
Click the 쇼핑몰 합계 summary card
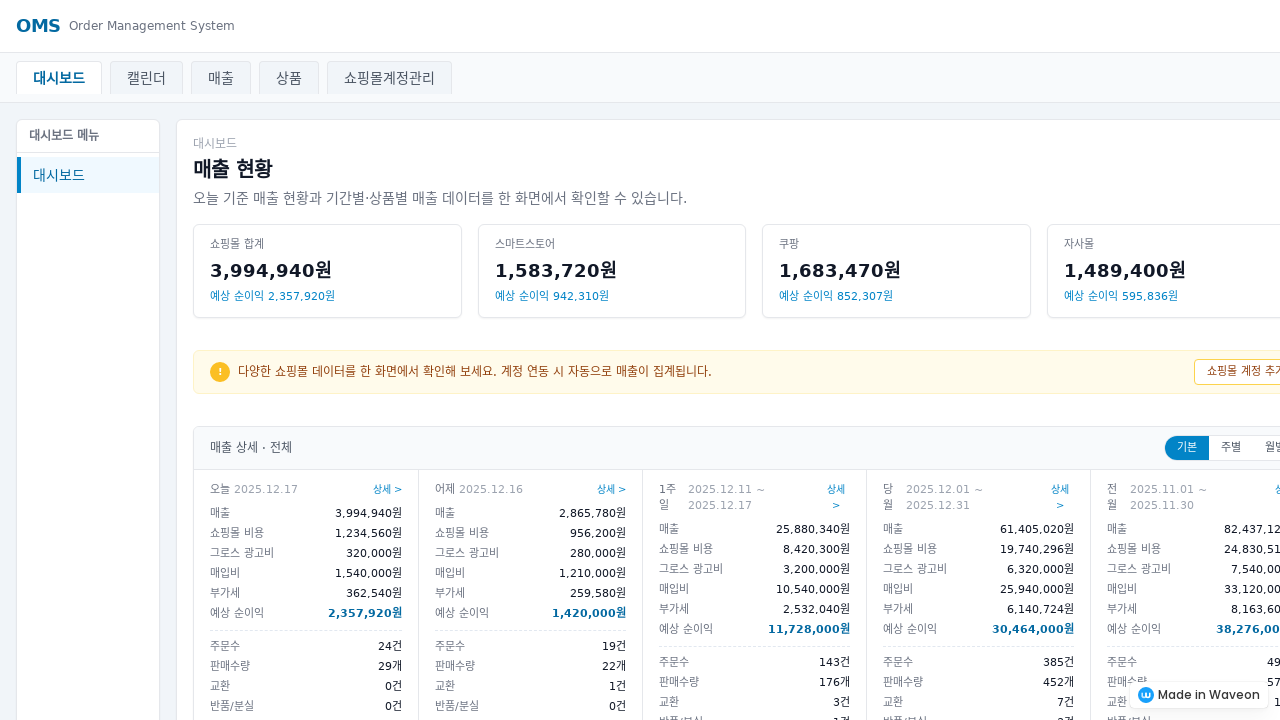tap(327, 270)
